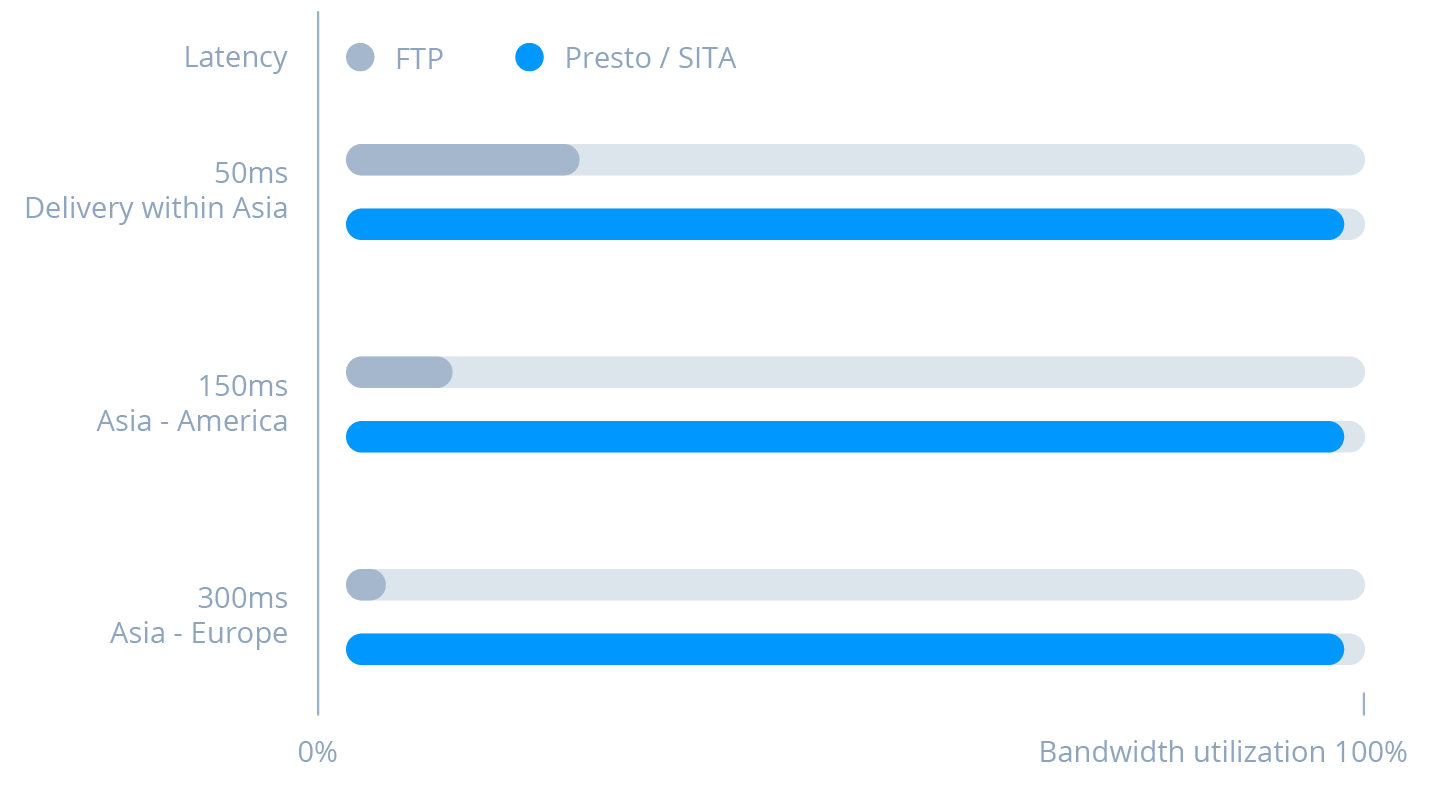Select the FTP legend label

[419, 59]
